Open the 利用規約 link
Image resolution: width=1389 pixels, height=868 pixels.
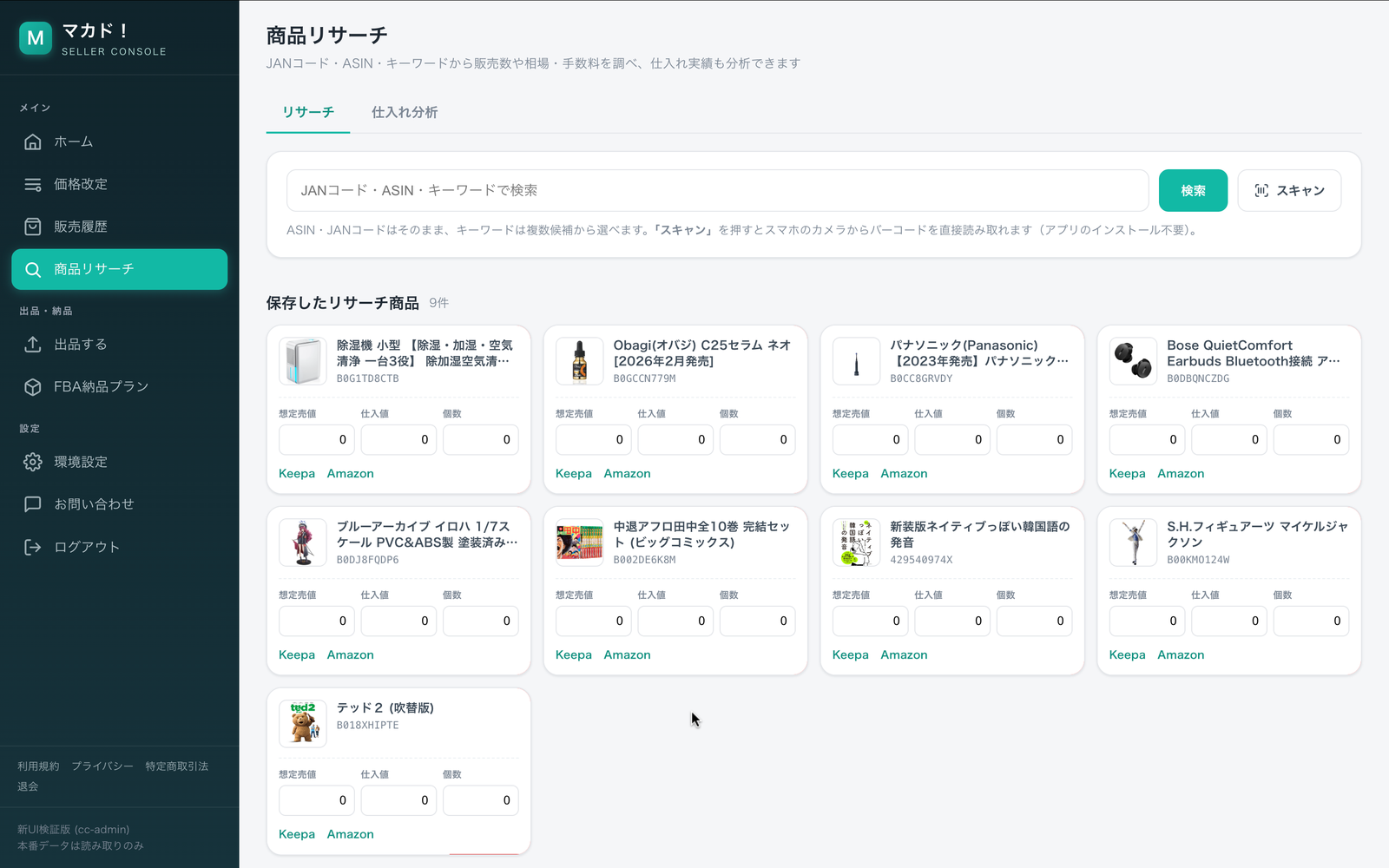(38, 766)
